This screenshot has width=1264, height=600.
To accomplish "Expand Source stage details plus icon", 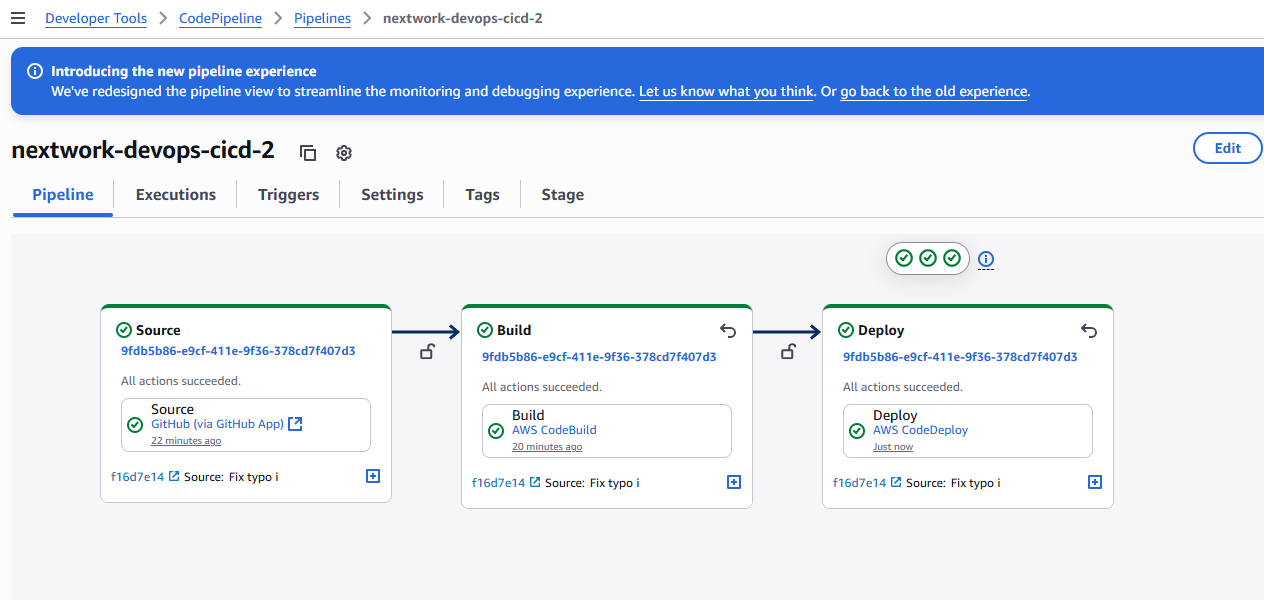I will pyautogui.click(x=373, y=477).
